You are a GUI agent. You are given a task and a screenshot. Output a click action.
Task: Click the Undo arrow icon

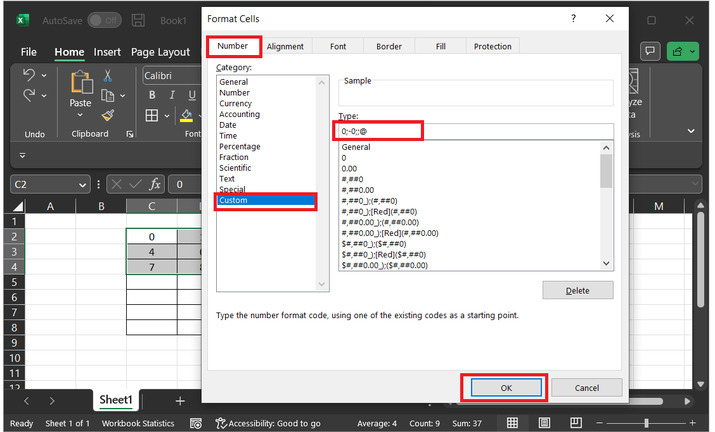[x=29, y=76]
